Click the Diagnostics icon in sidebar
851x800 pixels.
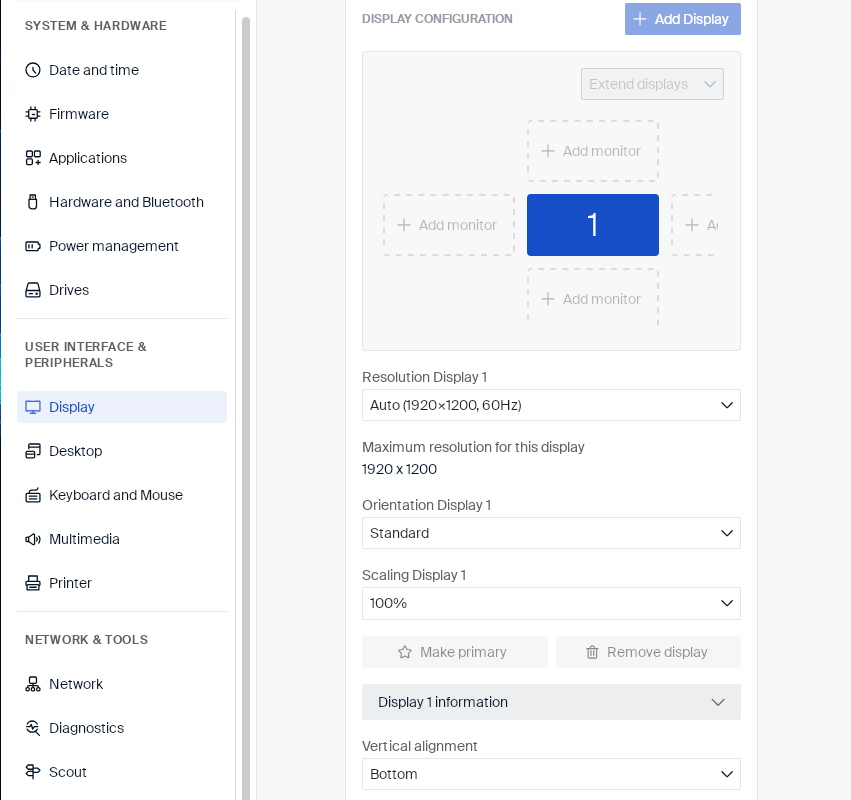pyautogui.click(x=33, y=728)
